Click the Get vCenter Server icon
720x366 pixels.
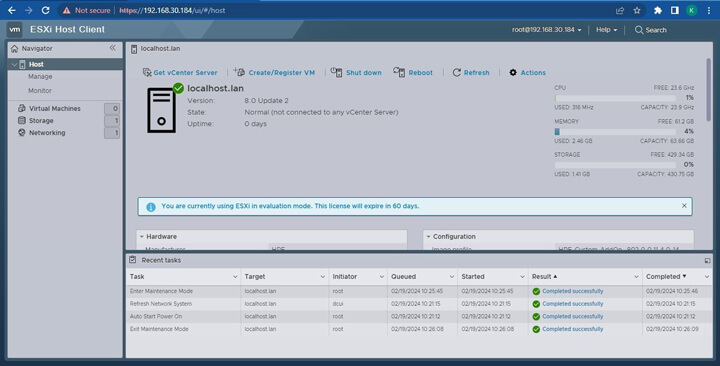(147, 72)
